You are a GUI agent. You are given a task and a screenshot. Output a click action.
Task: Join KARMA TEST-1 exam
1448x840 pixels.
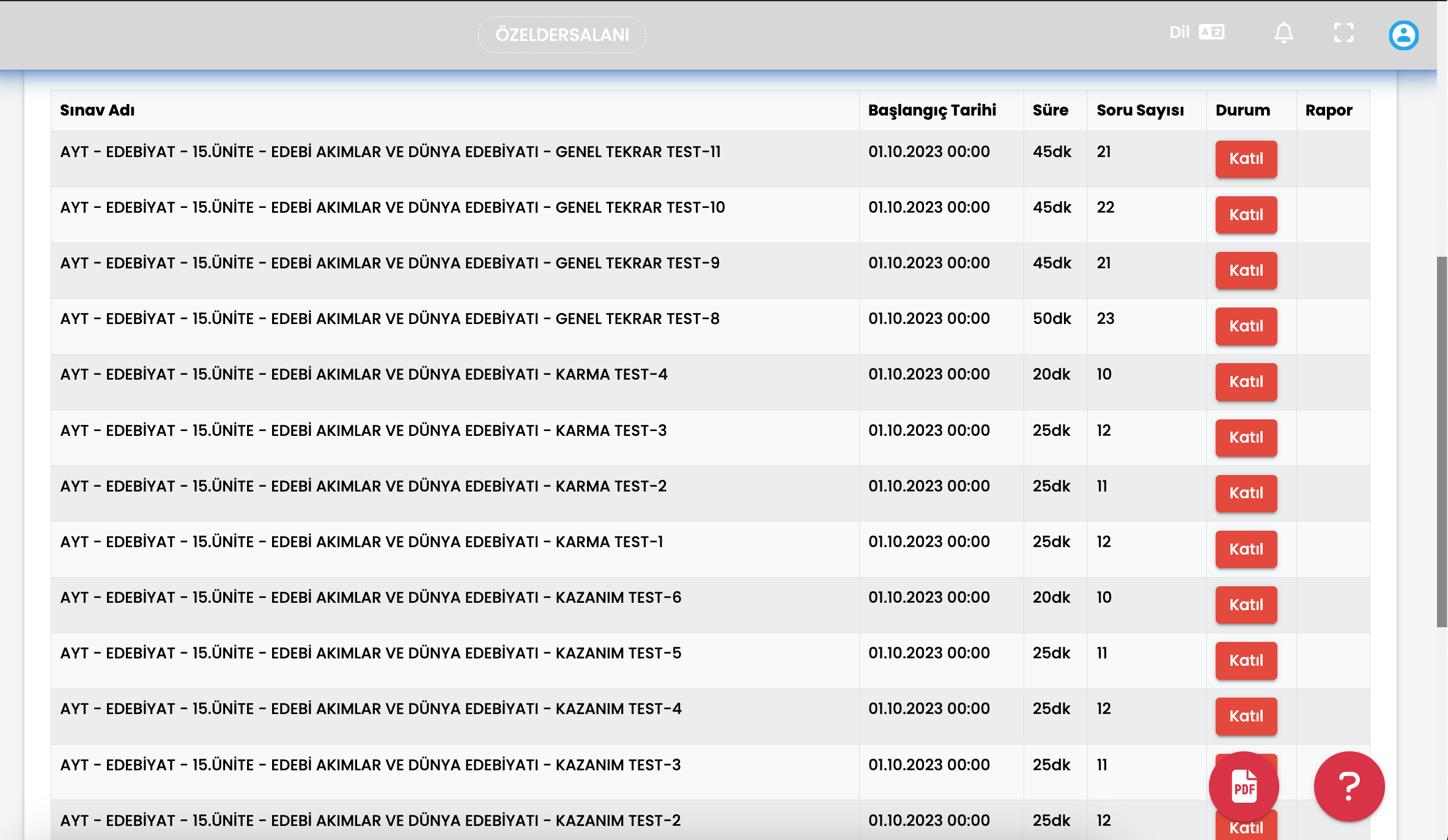[1246, 549]
